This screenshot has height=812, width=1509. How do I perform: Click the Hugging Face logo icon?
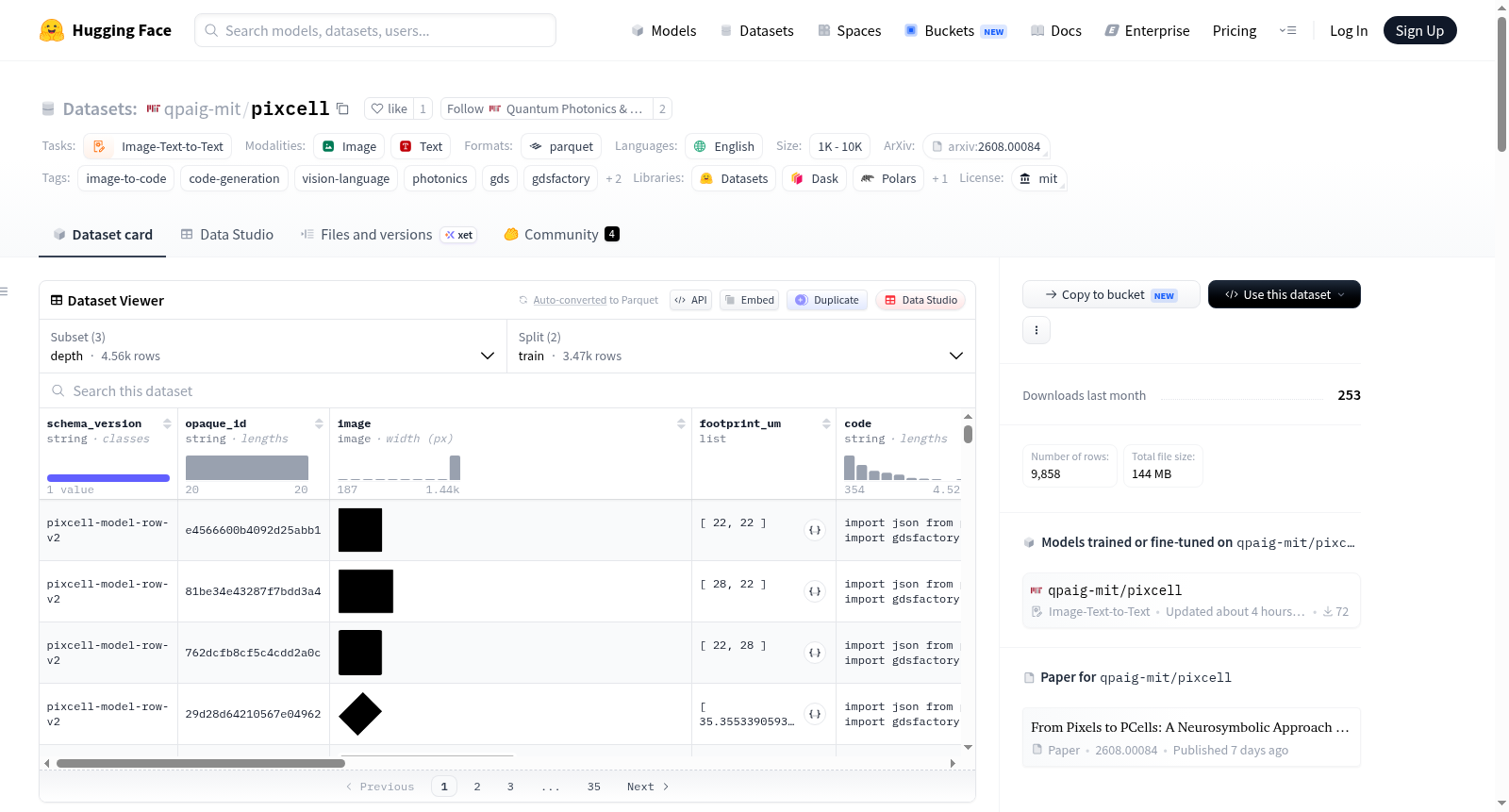[52, 30]
